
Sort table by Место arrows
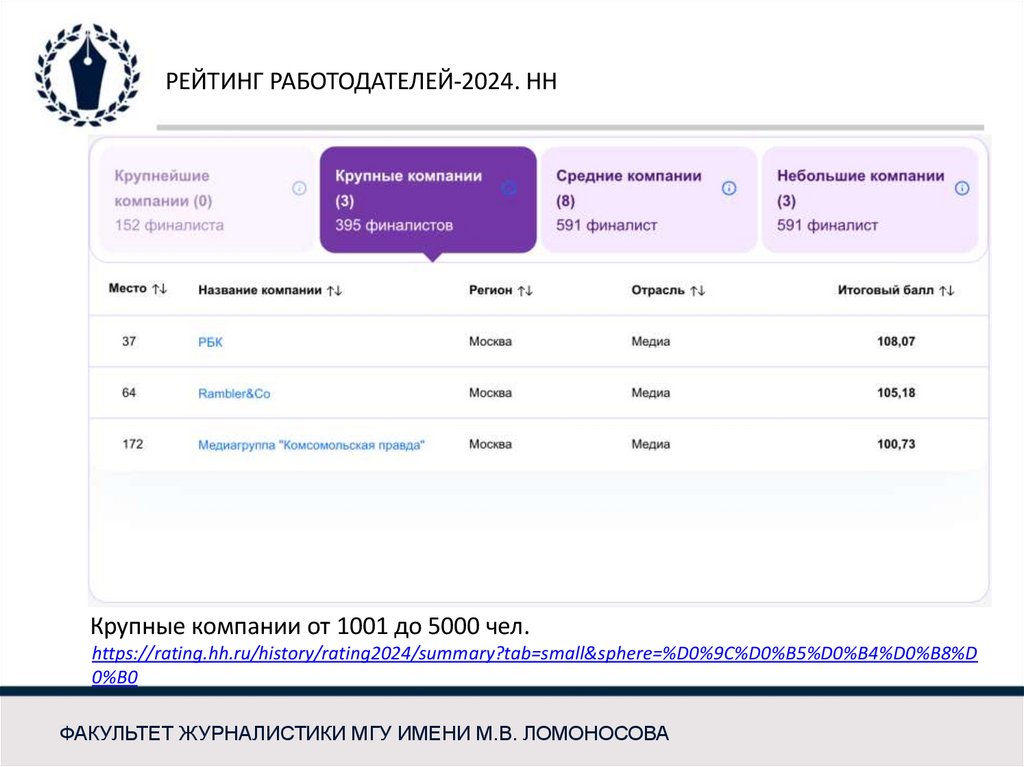tap(159, 289)
